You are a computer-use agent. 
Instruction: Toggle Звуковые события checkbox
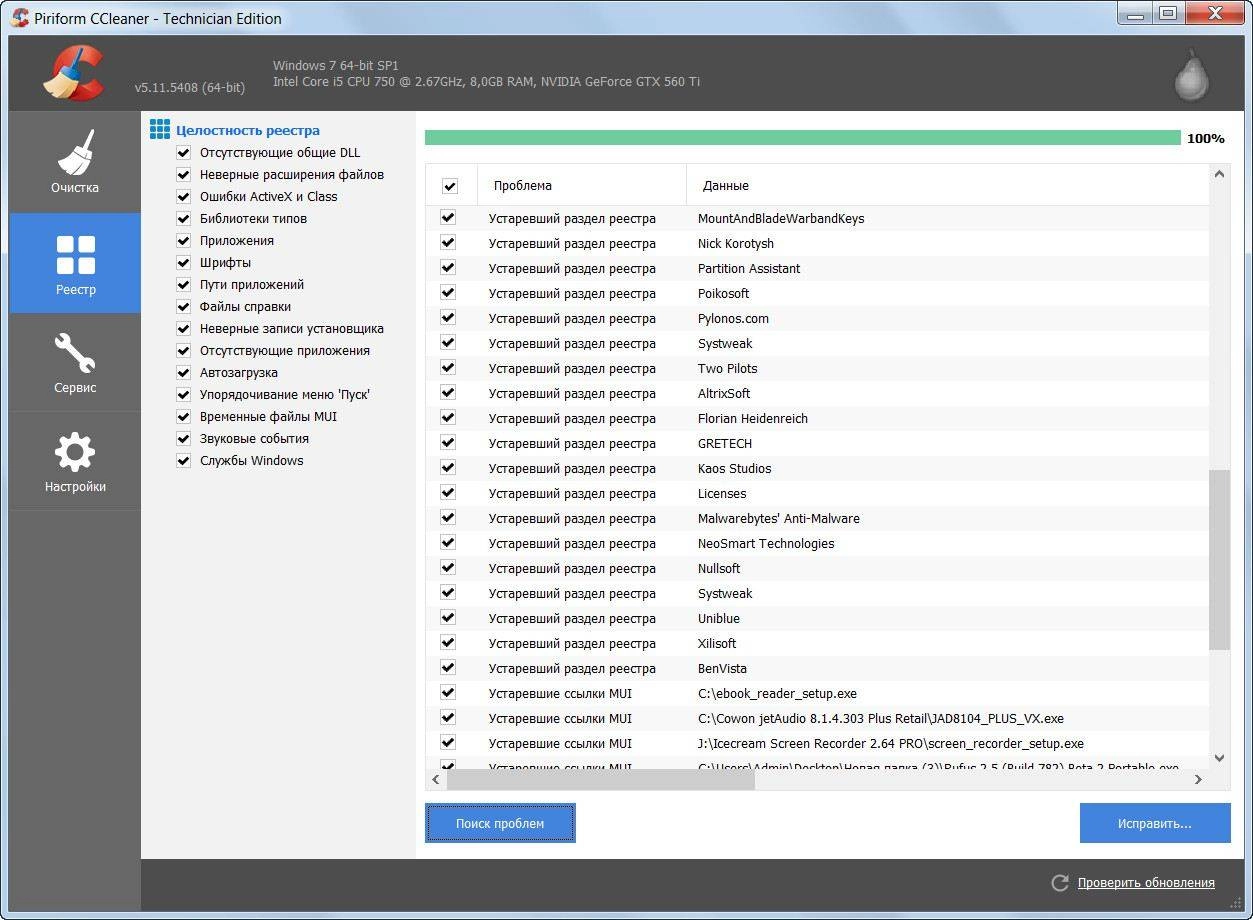coord(183,439)
